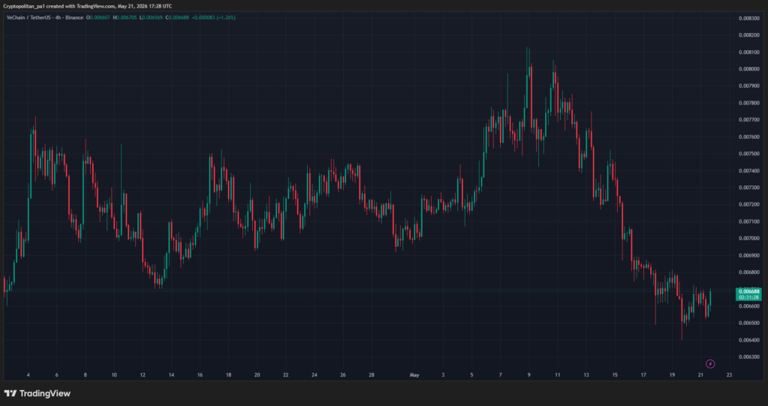Click the candle countdown 02:31:28

[x=749, y=297]
